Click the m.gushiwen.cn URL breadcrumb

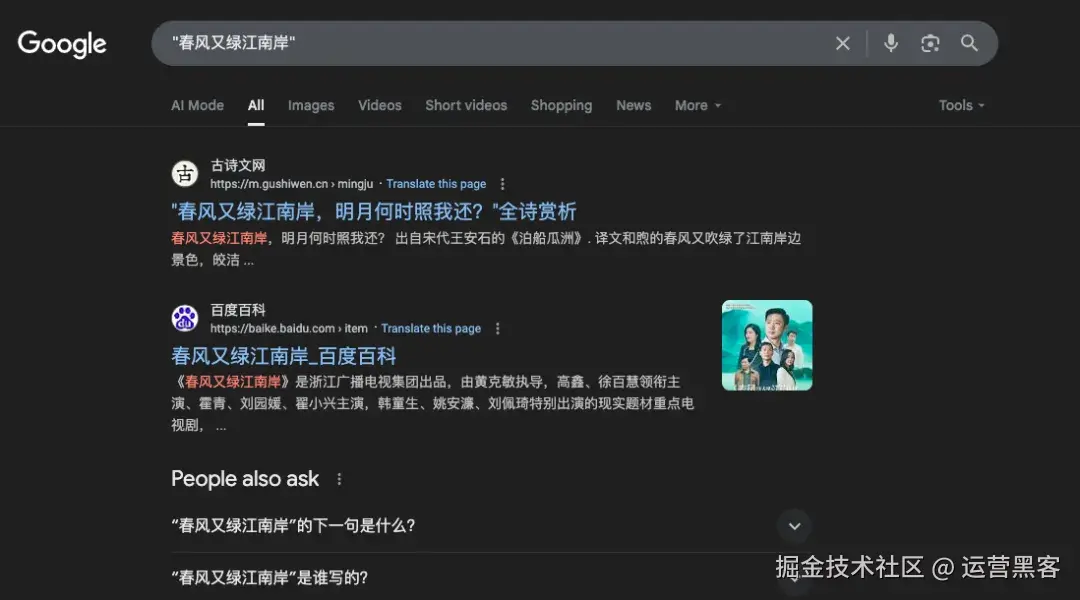pos(291,184)
